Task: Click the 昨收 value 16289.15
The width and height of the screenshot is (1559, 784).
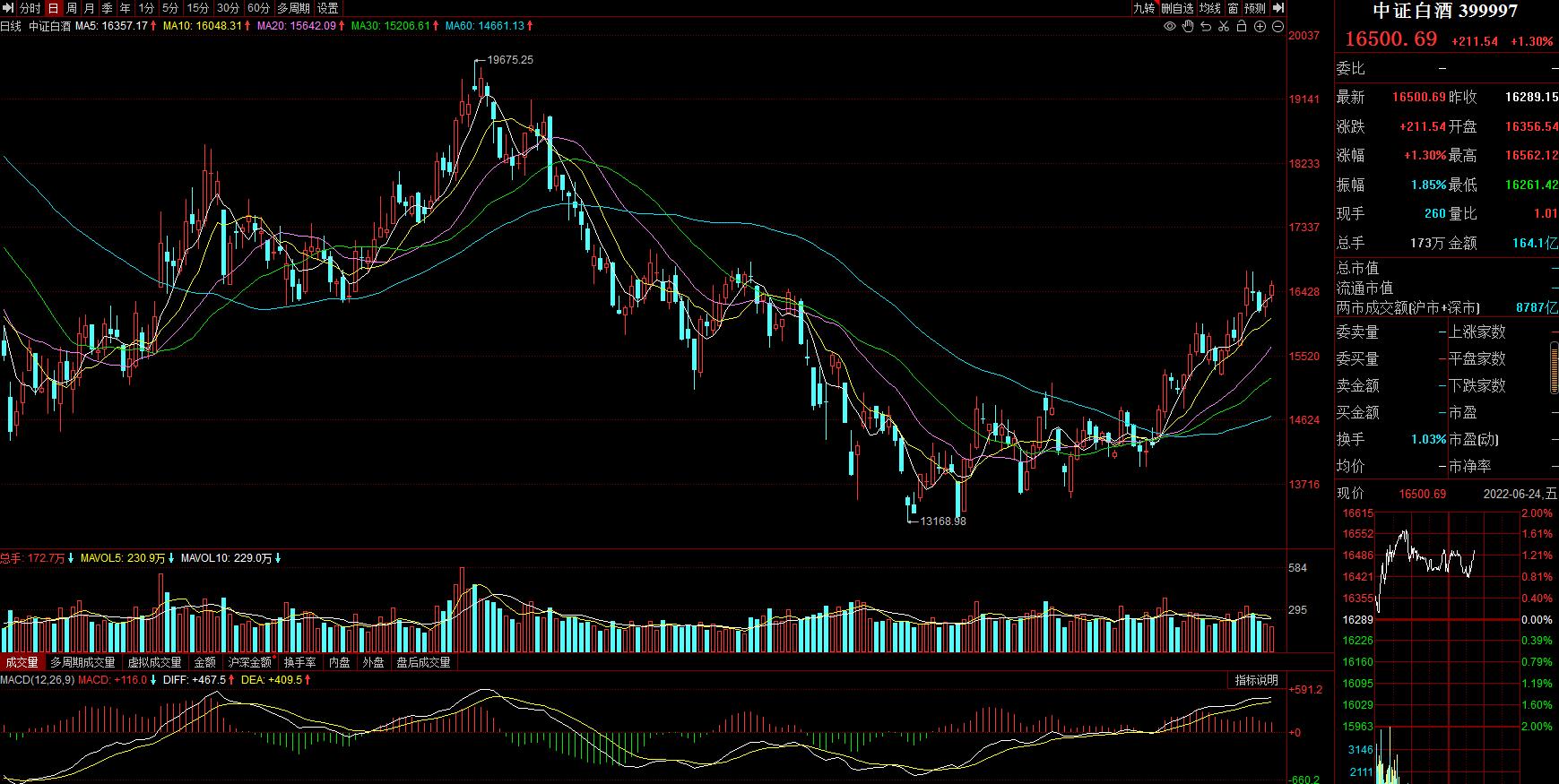Action: 1531,97
